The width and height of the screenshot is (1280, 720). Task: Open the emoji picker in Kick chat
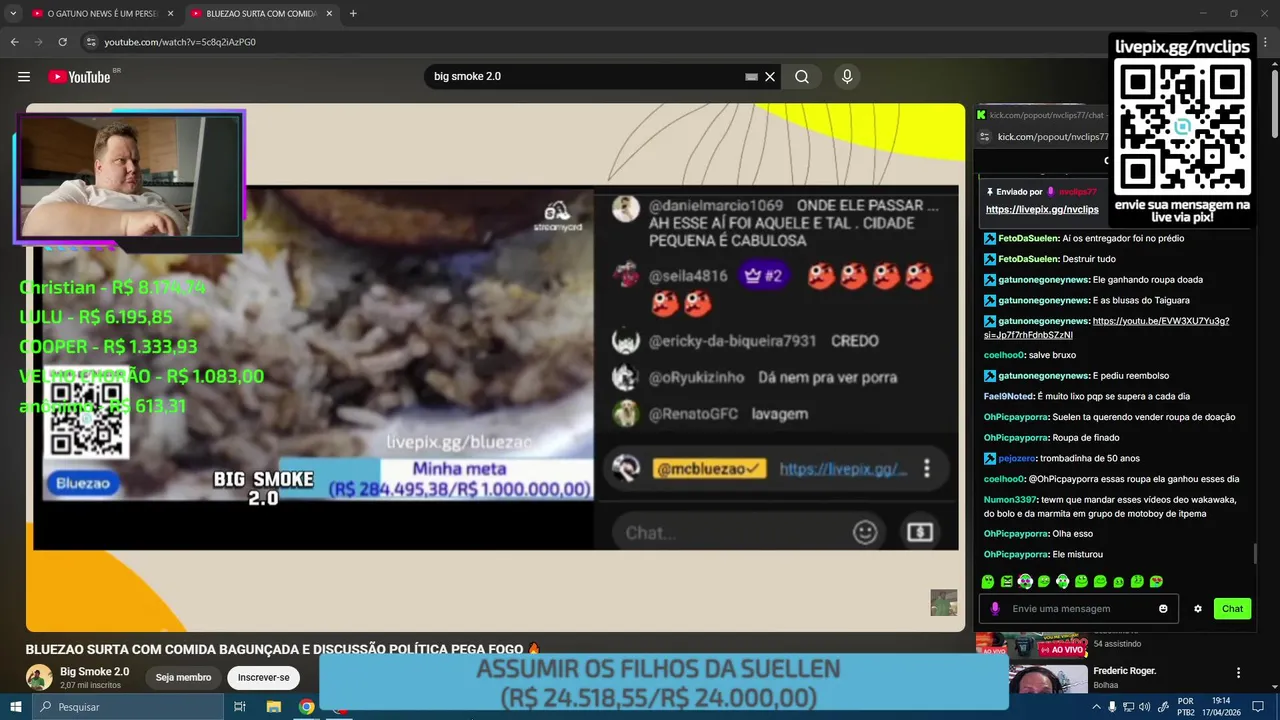point(1163,608)
